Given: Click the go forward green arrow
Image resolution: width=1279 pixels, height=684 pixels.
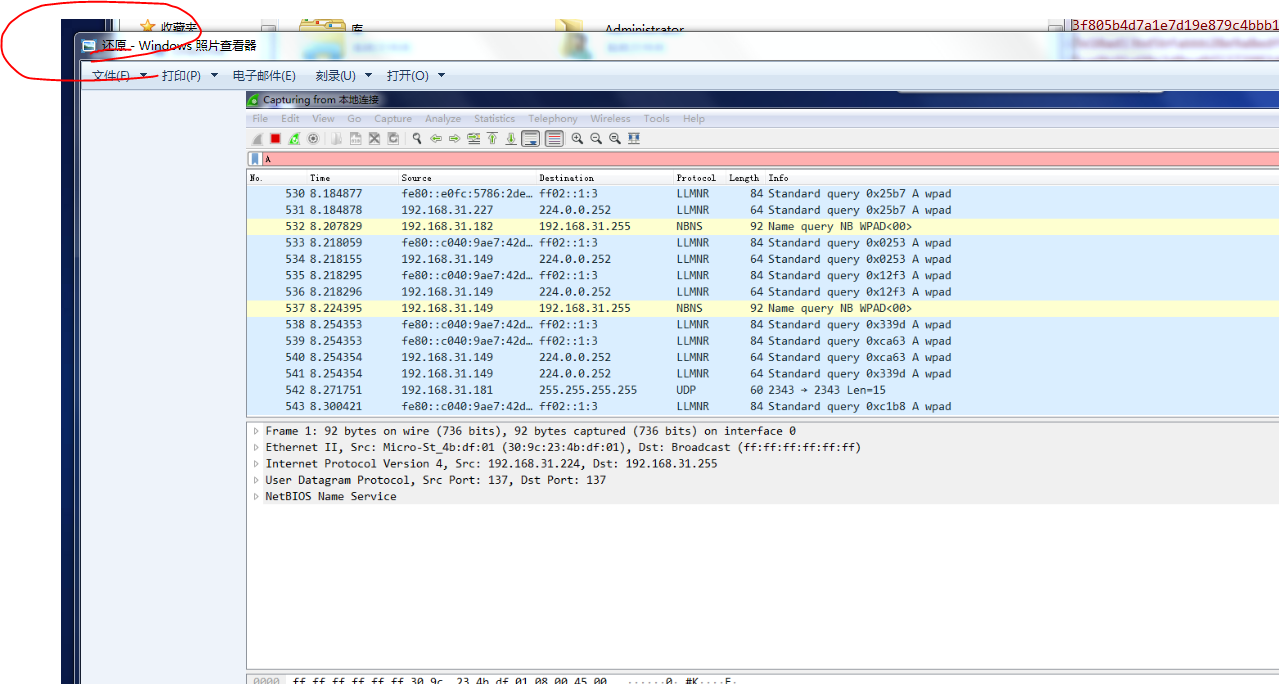Looking at the screenshot, I should point(454,139).
